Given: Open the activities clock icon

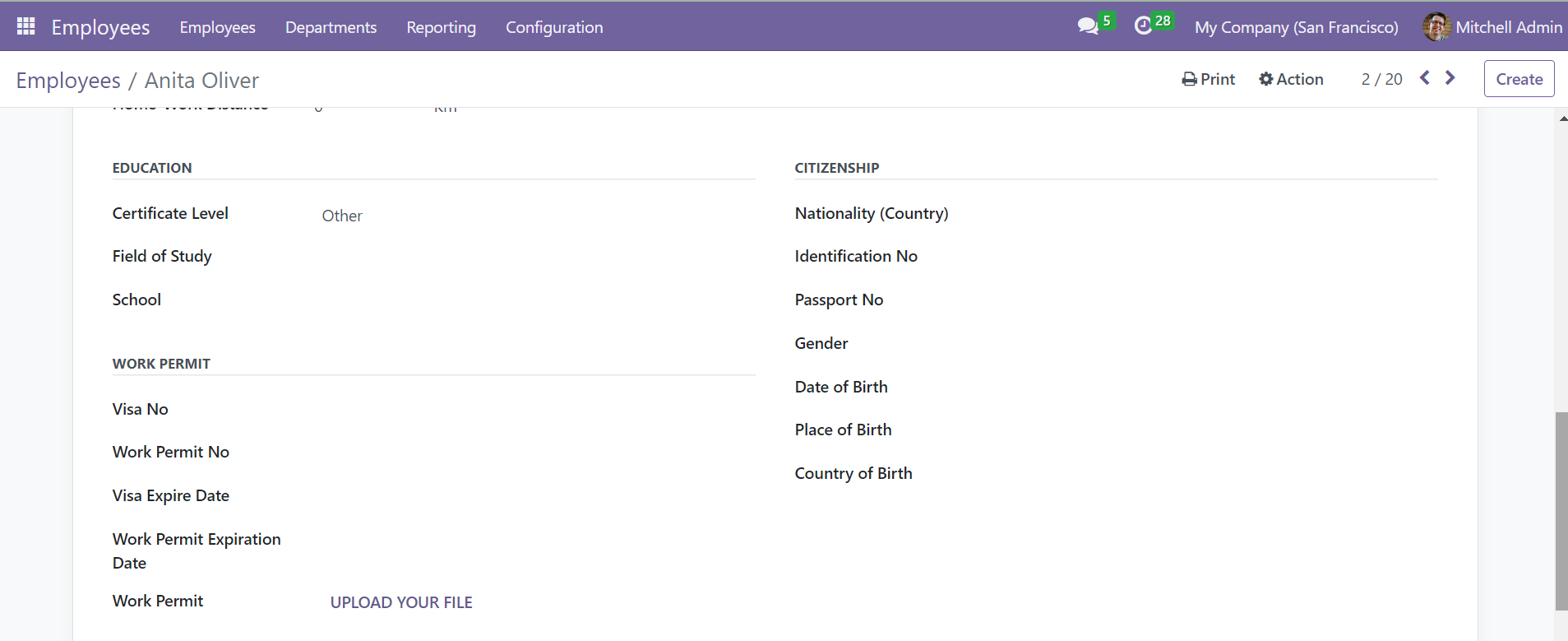Looking at the screenshot, I should (x=1143, y=26).
